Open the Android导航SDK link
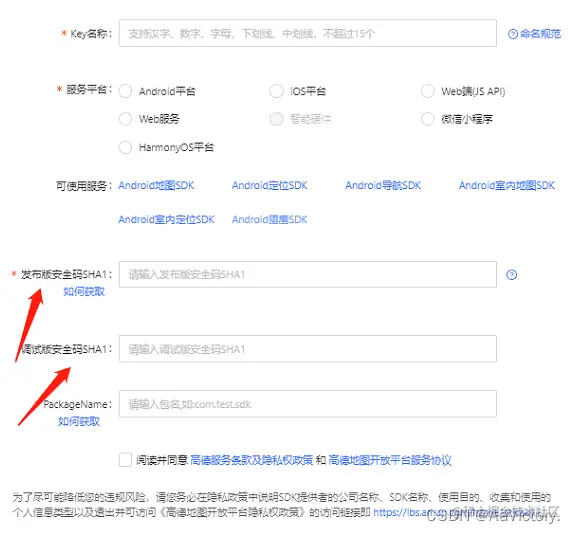The height and width of the screenshot is (534, 575). [x=383, y=186]
